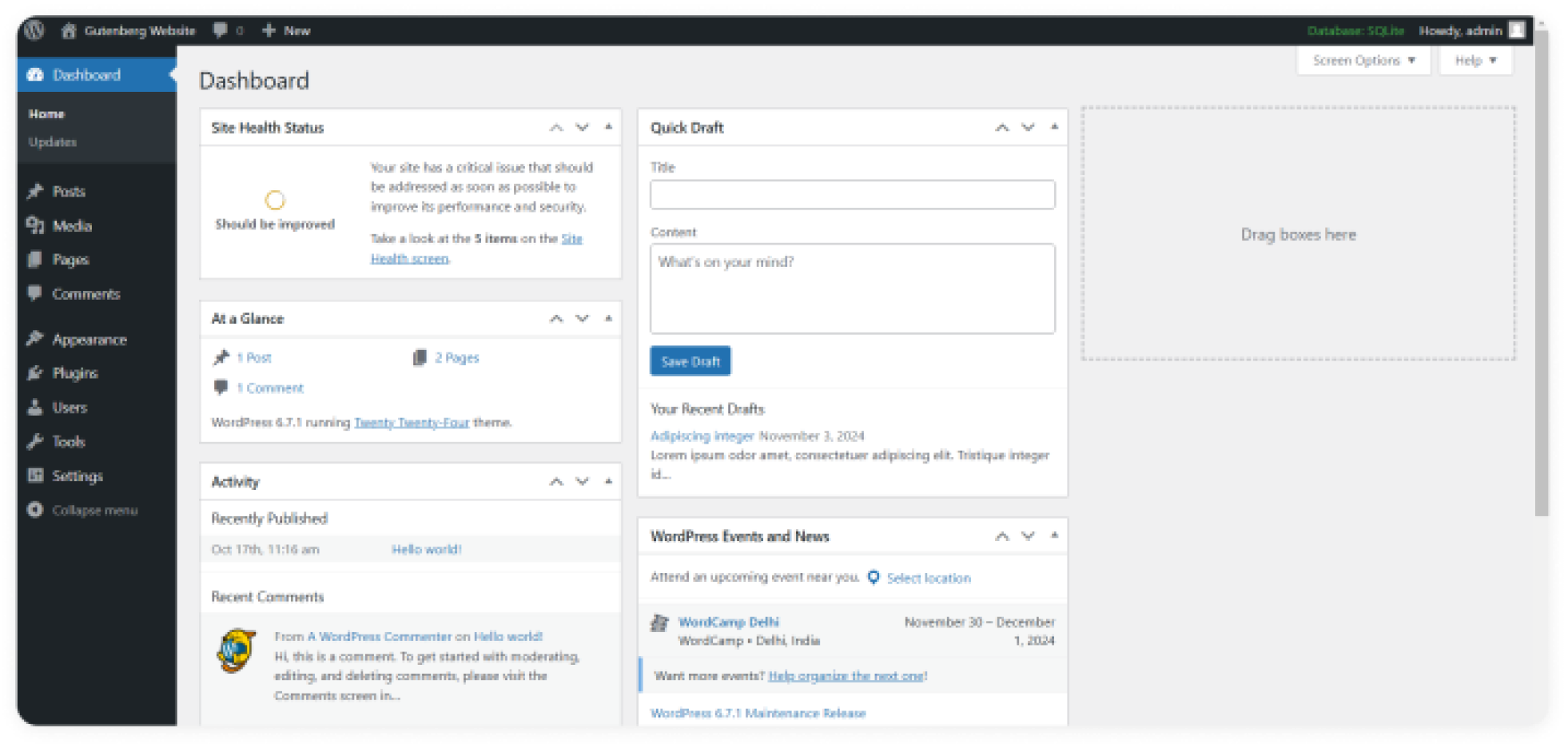Image resolution: width=1568 pixels, height=748 pixels.
Task: Open Hello world! post under Recently Published
Action: (427, 550)
